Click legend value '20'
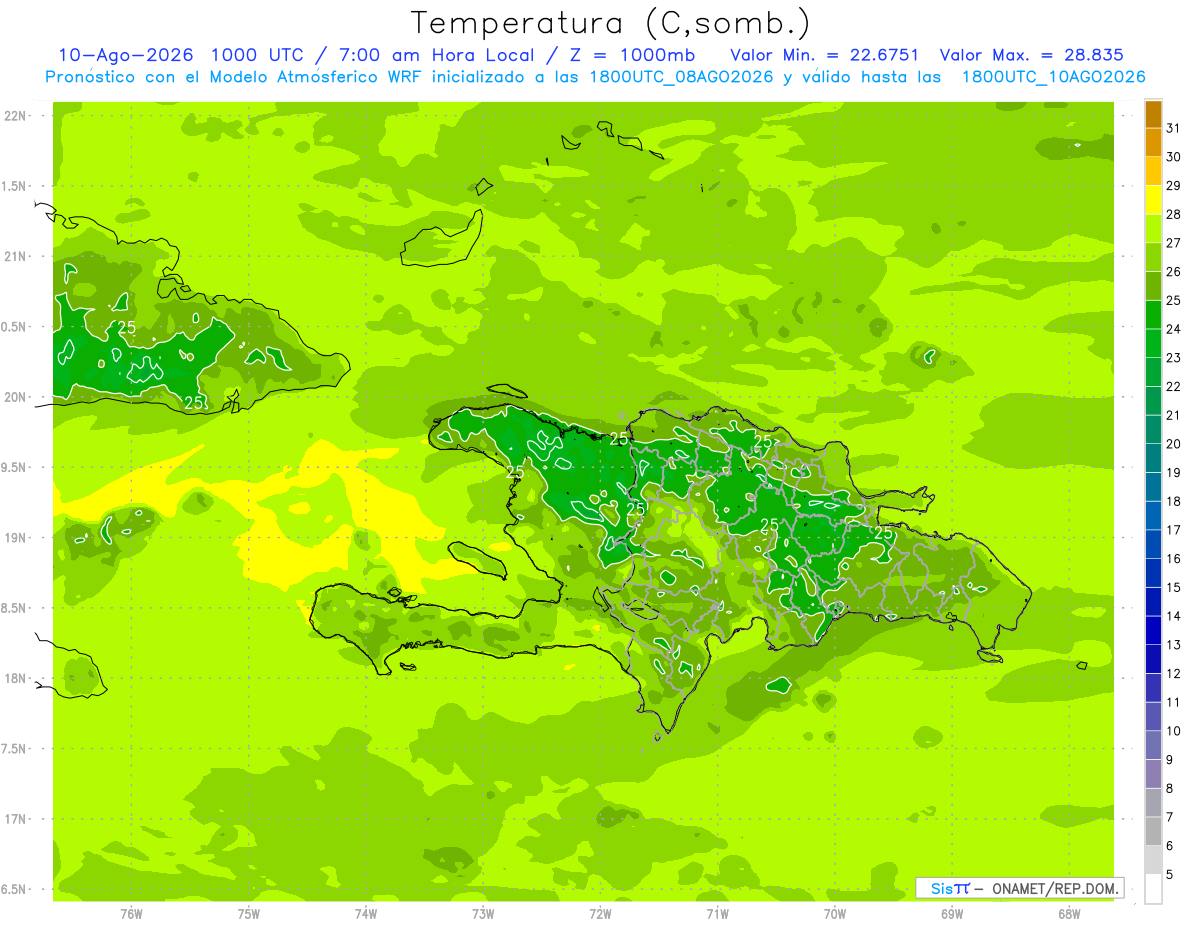 (x=1173, y=444)
